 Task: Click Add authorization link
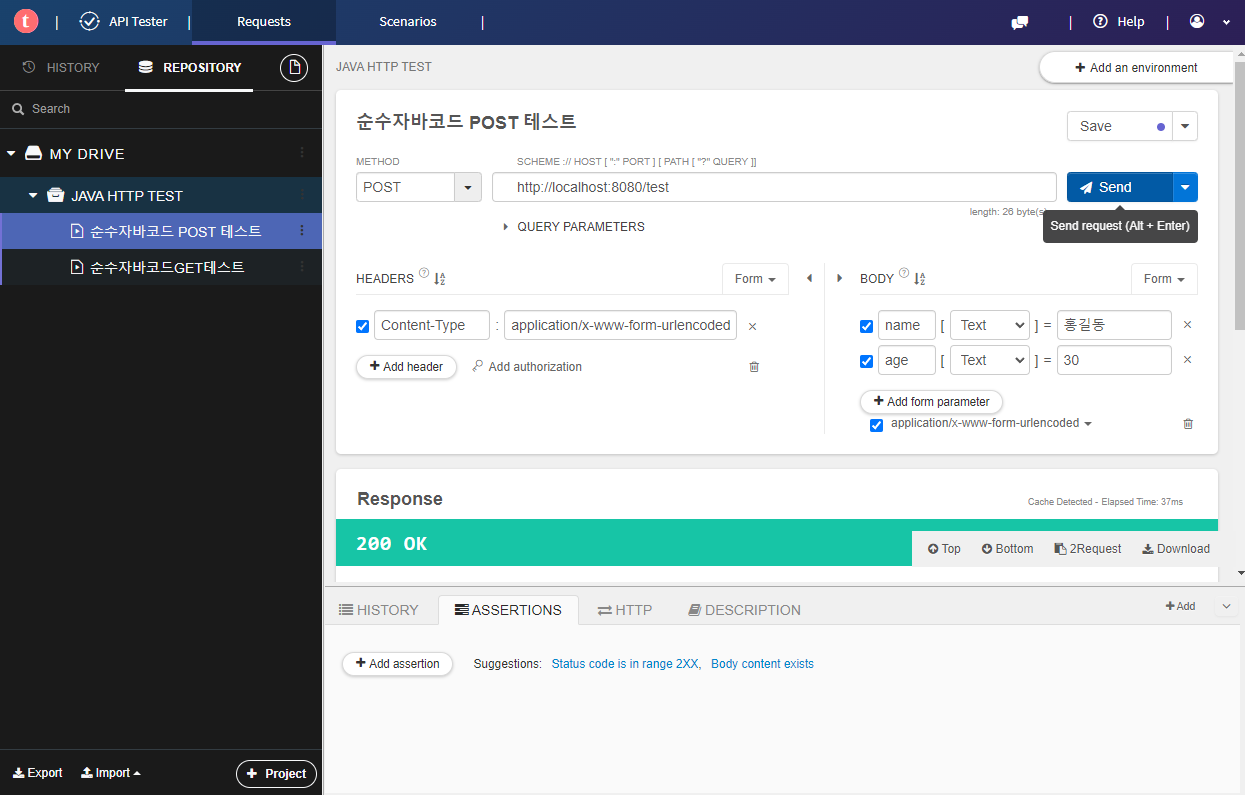click(527, 367)
